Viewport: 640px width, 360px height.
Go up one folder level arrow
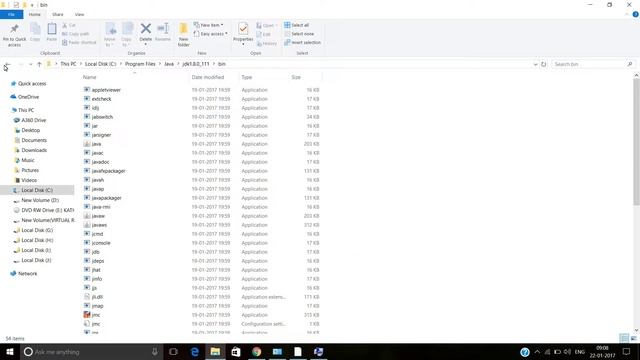(39, 64)
